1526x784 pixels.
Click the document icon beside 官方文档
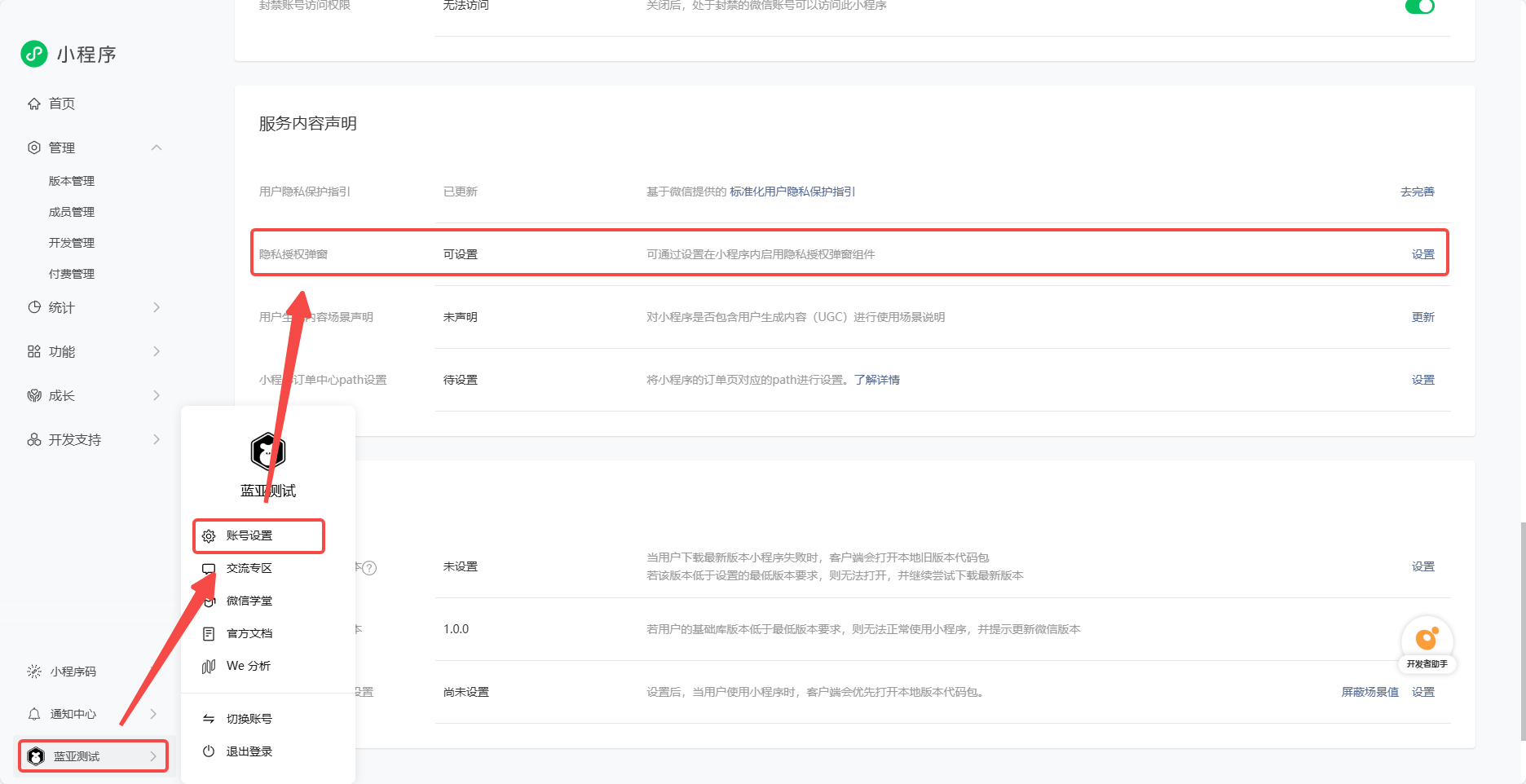point(209,634)
